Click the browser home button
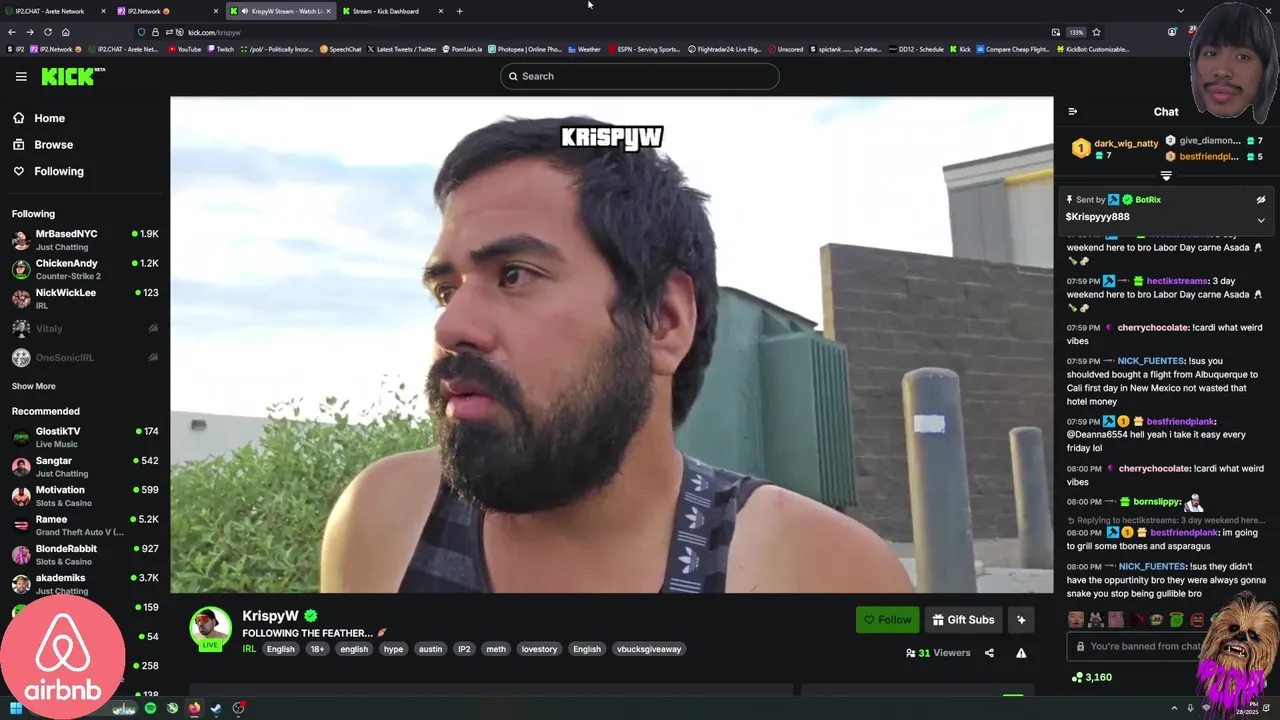1280x720 pixels. [65, 32]
